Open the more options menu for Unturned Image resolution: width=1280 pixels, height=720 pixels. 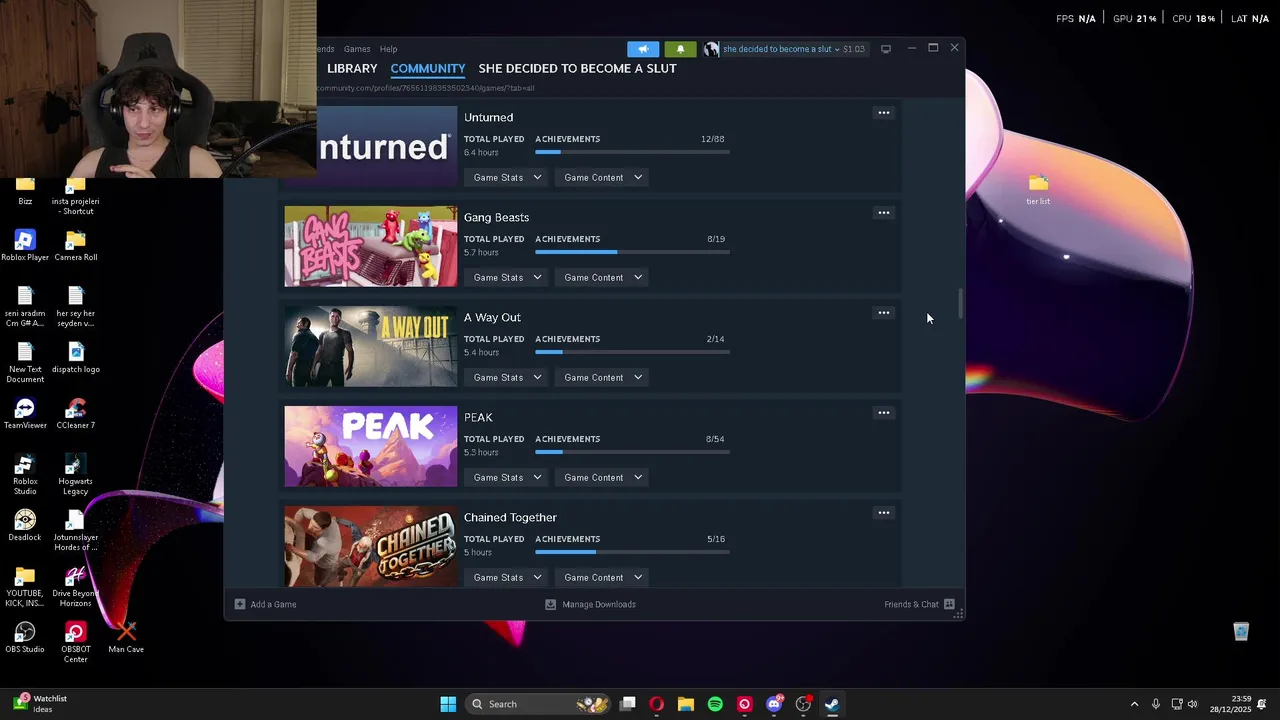883,113
